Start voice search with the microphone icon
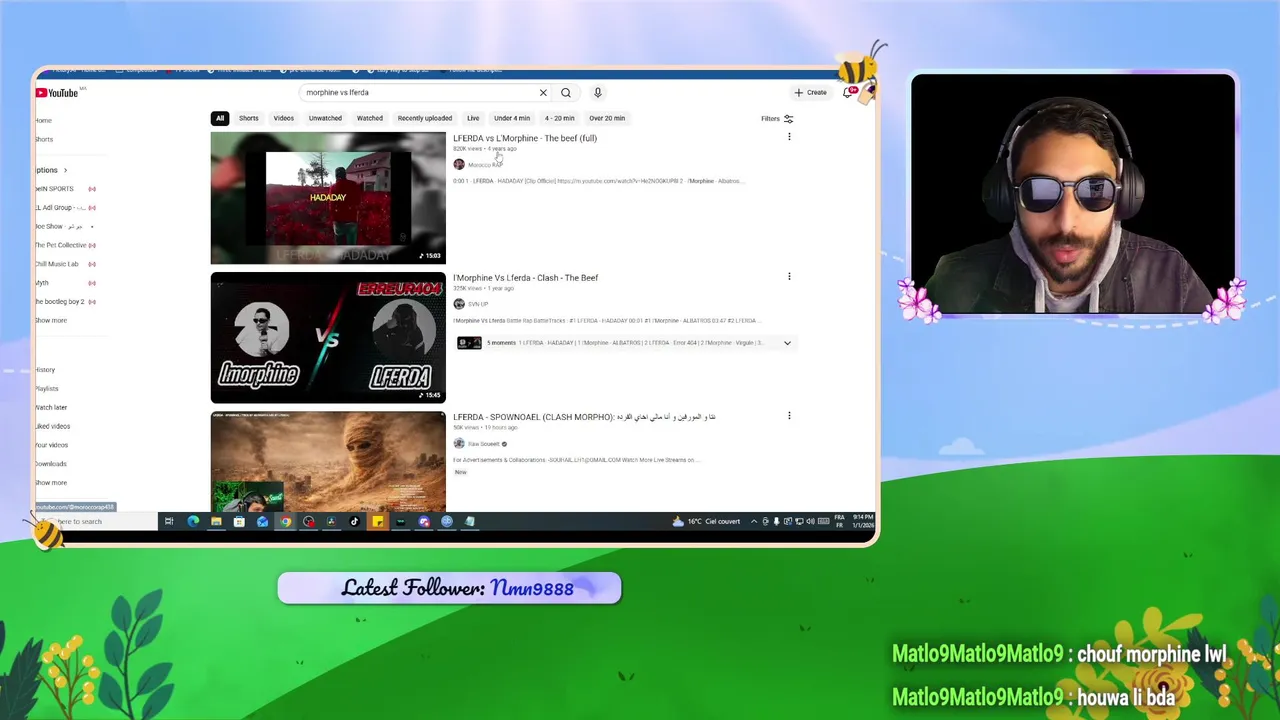The width and height of the screenshot is (1280, 720). pos(597,93)
